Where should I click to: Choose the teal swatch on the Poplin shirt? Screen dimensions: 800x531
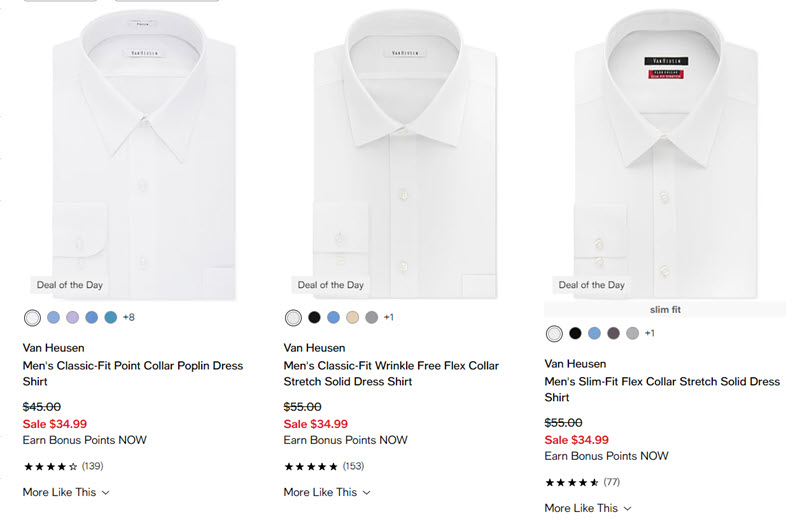111,317
